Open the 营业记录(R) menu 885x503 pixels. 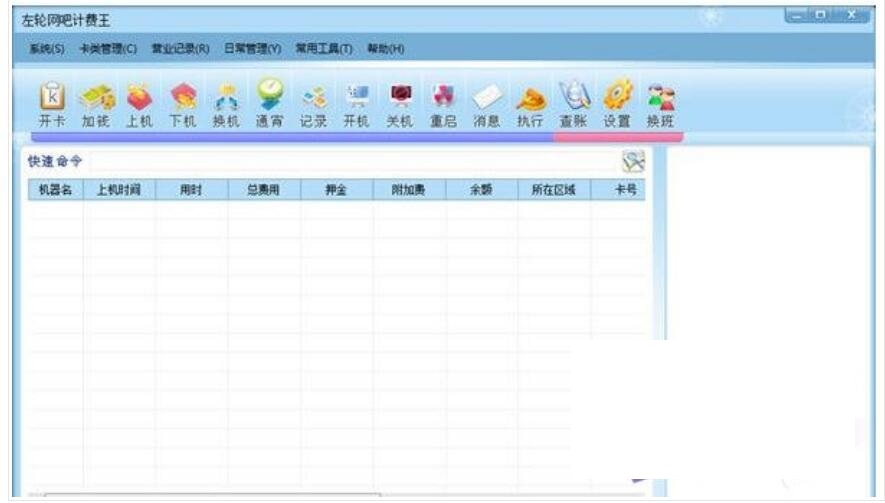click(x=180, y=49)
